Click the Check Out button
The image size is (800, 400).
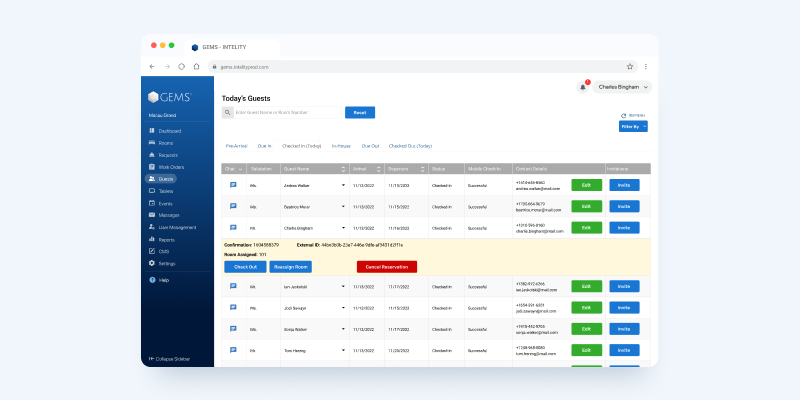click(x=245, y=267)
